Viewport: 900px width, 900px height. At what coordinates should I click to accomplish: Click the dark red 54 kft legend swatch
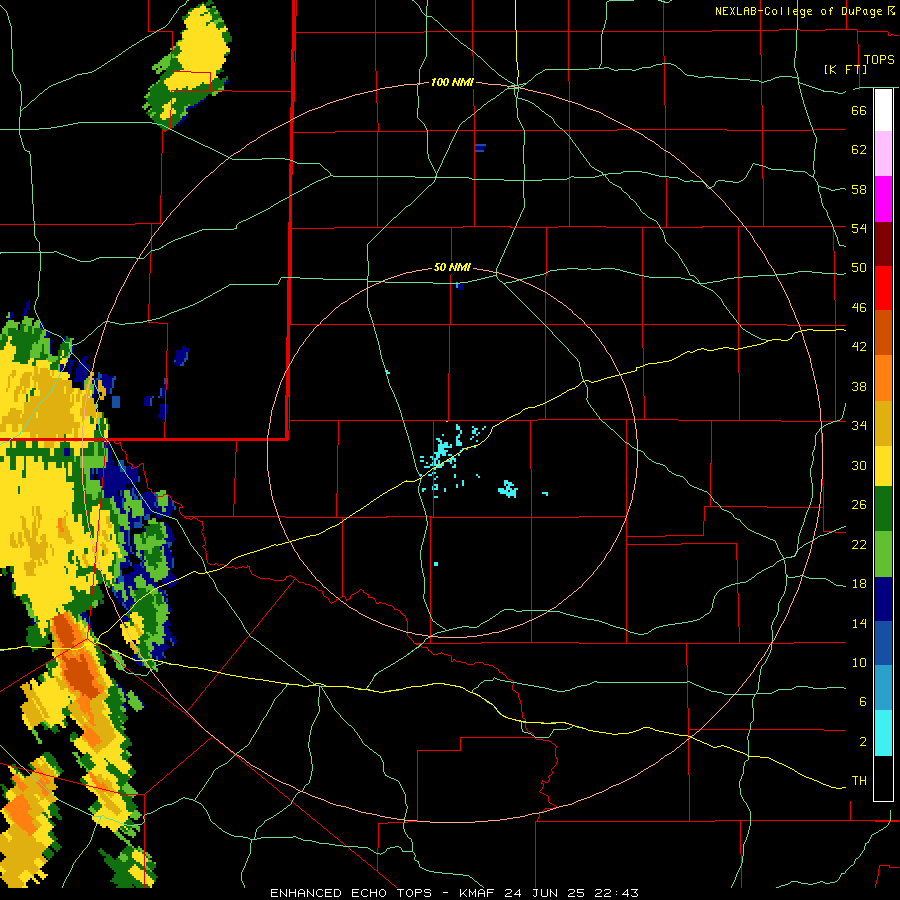tap(883, 244)
